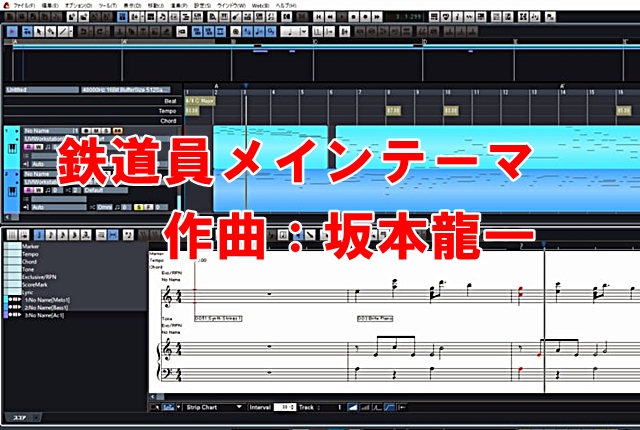640x430 pixels.
Task: Click the blue play icon in second toolbar
Action: click(12, 31)
